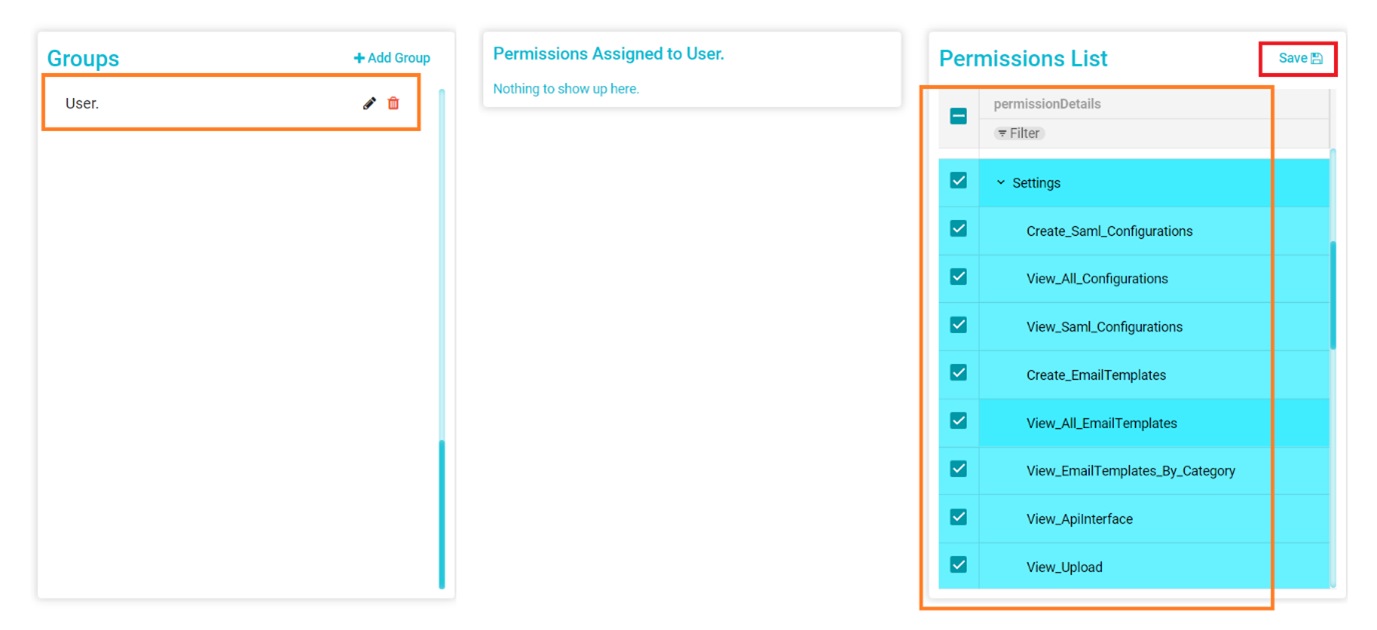Uncheck Create_Saml_Configurations checkbox
Screen dimensions: 1377x630
pyautogui.click(x=958, y=229)
